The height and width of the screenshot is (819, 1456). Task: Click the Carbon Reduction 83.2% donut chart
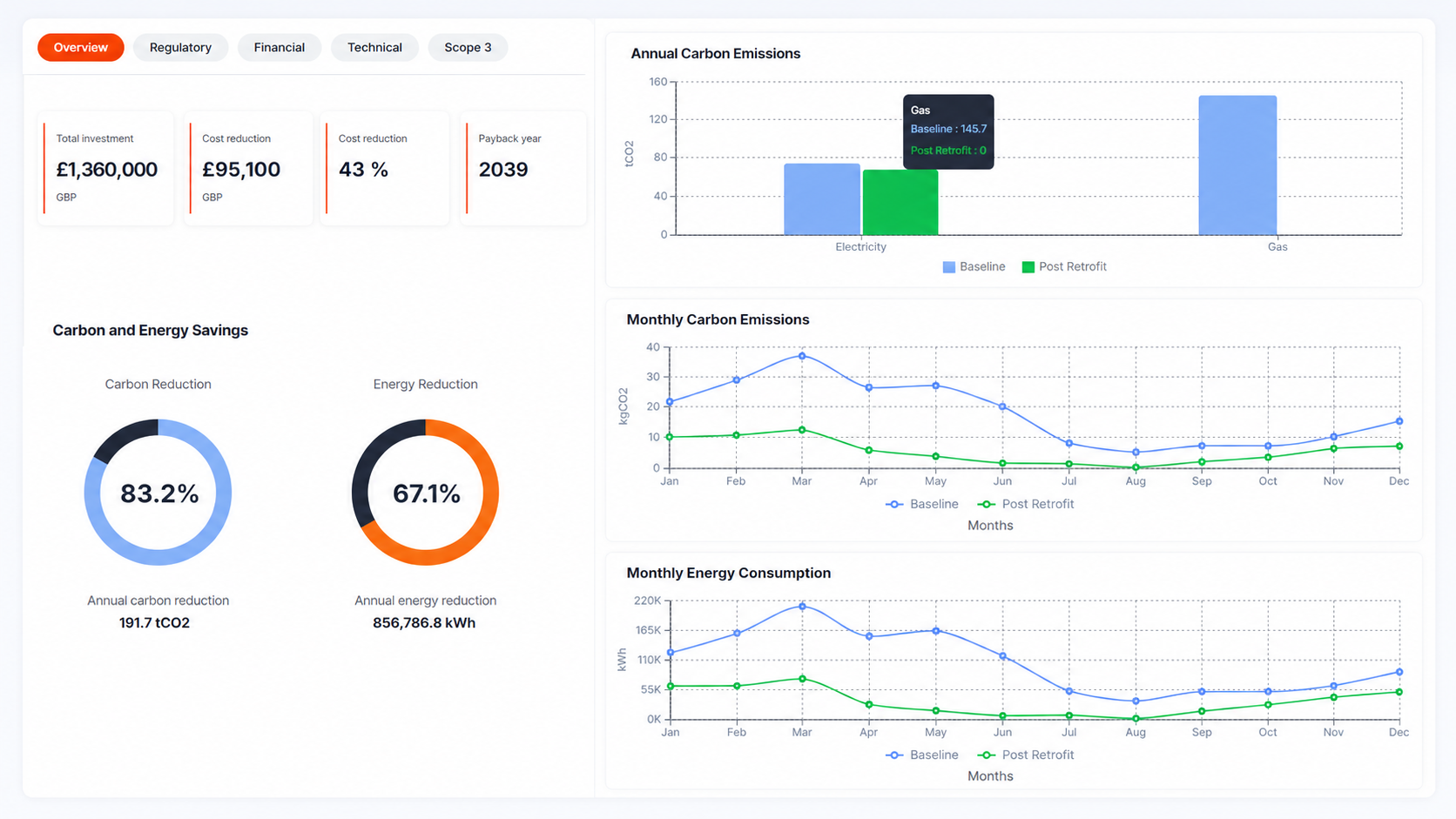pyautogui.click(x=158, y=493)
